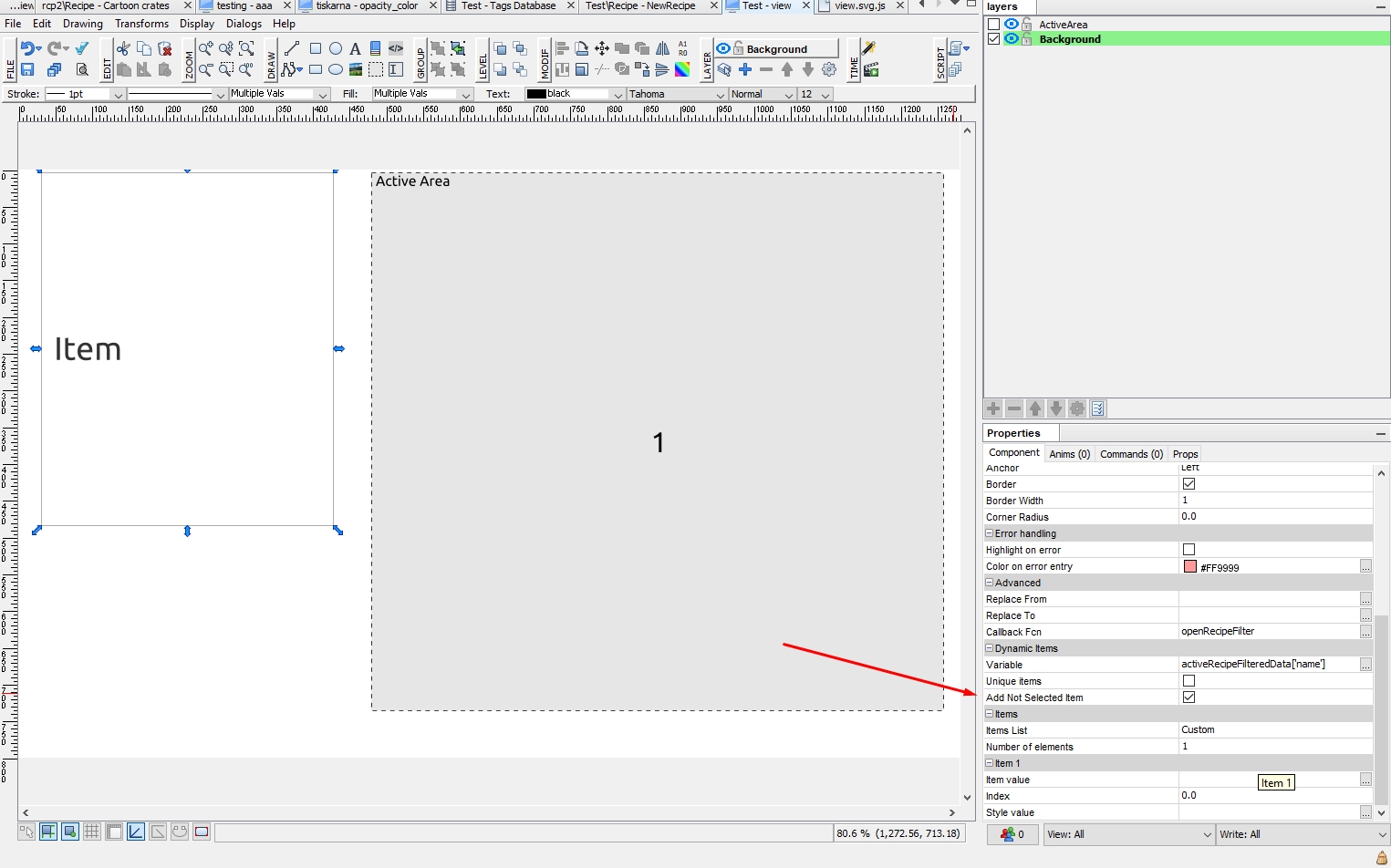Screen dimensions: 1391x868
Task: Select the Circle drawing tool
Action: tap(336, 48)
